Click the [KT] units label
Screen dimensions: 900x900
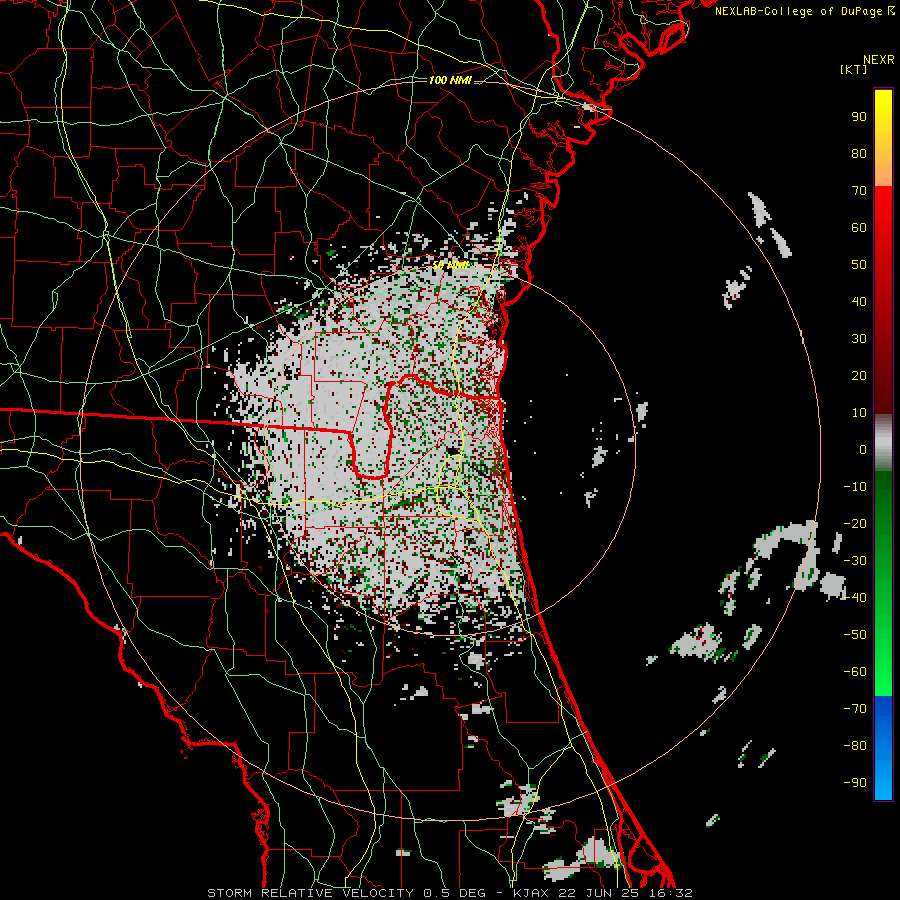click(854, 69)
